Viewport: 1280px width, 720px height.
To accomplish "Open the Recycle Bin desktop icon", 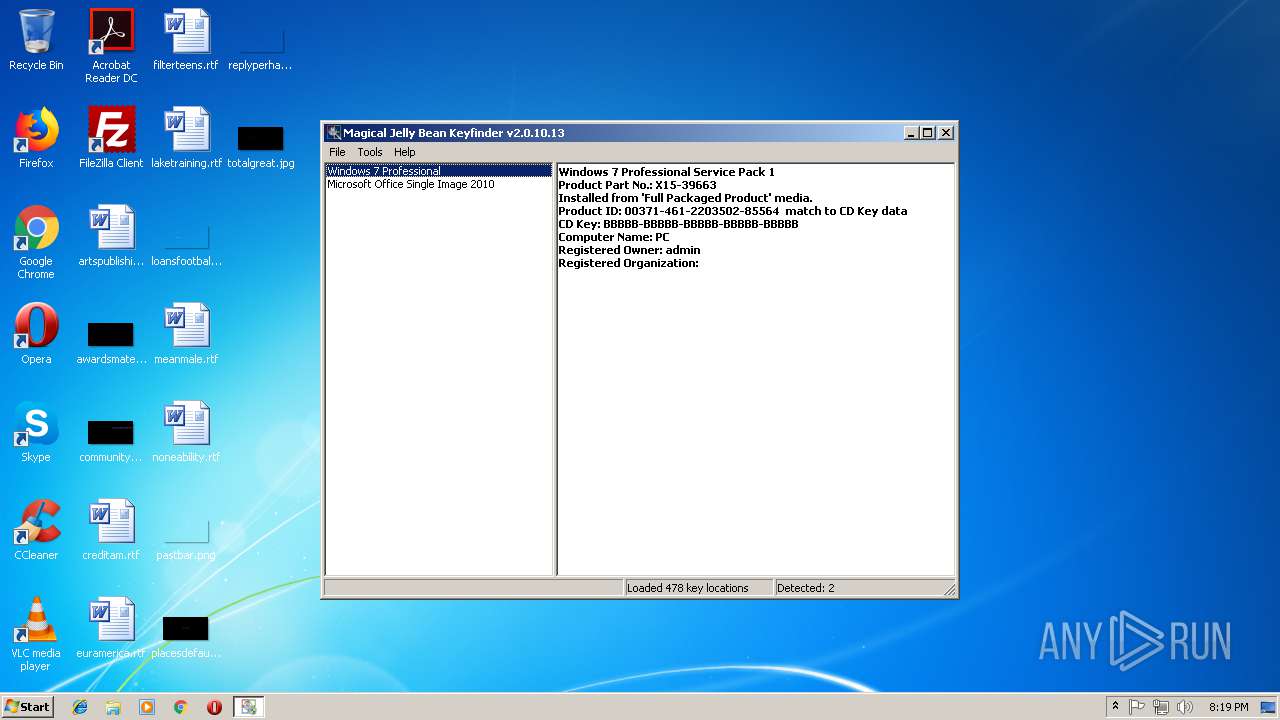I will pos(36,40).
